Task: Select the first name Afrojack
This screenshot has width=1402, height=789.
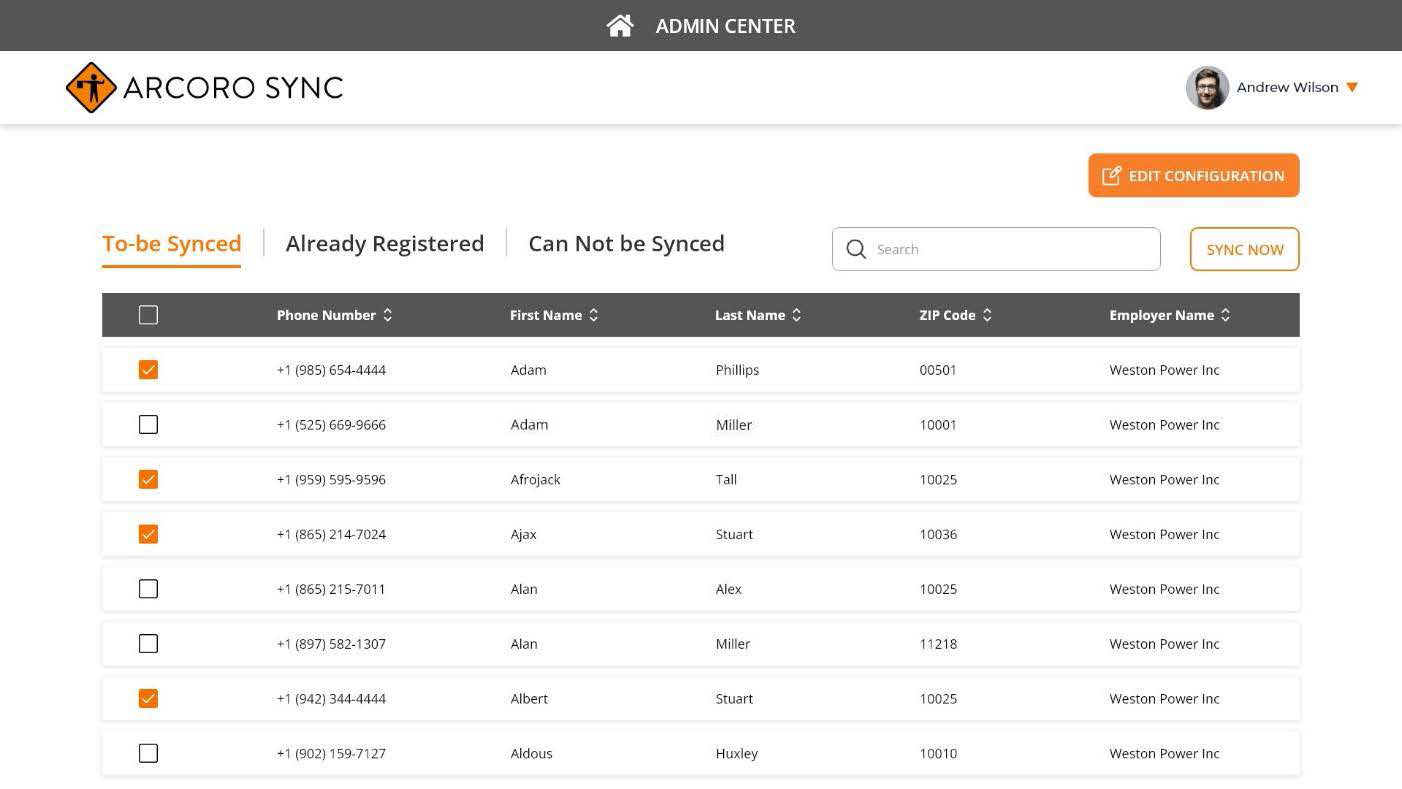Action: tap(535, 480)
